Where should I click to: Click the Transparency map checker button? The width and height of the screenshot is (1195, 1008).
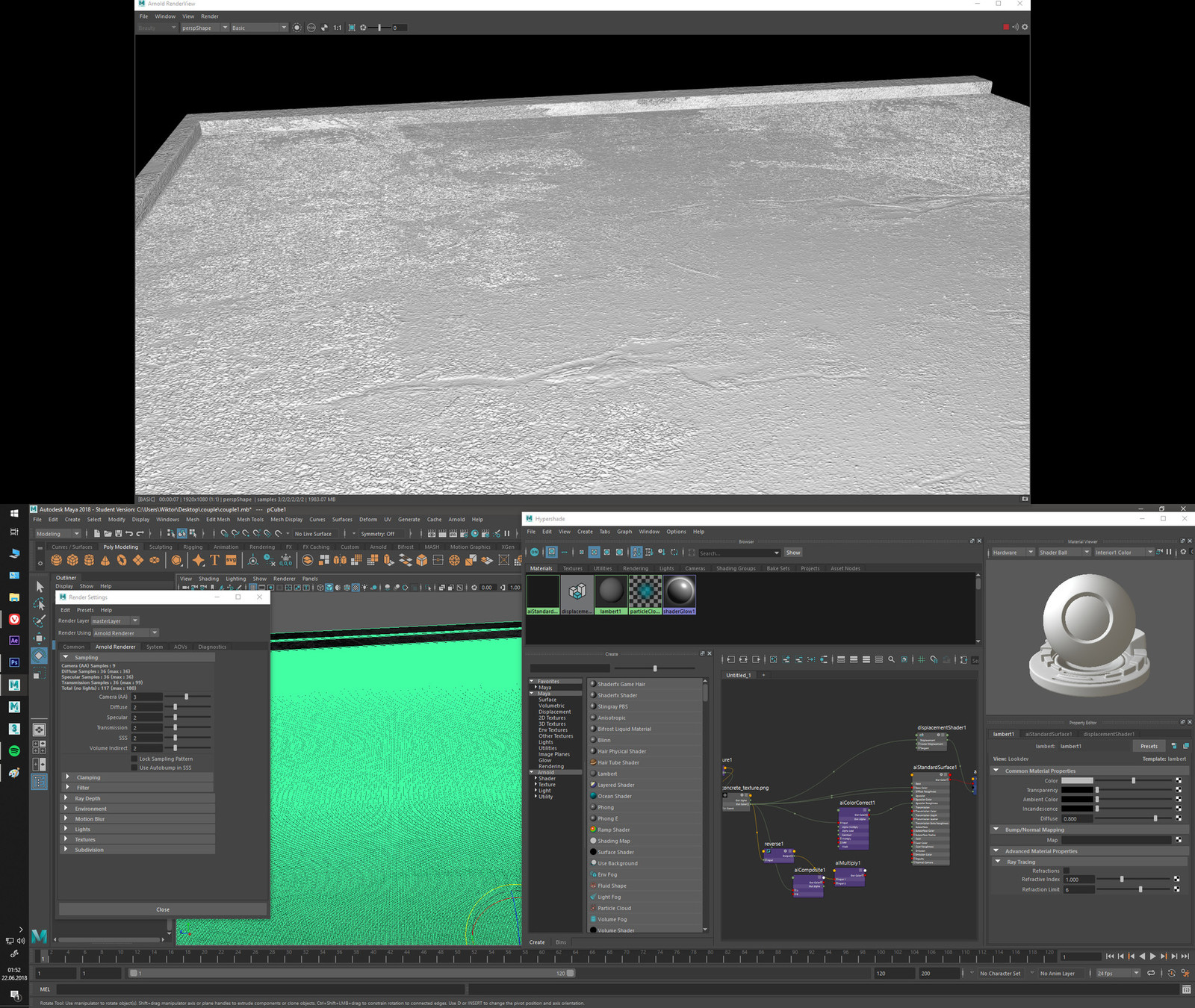coord(1179,790)
